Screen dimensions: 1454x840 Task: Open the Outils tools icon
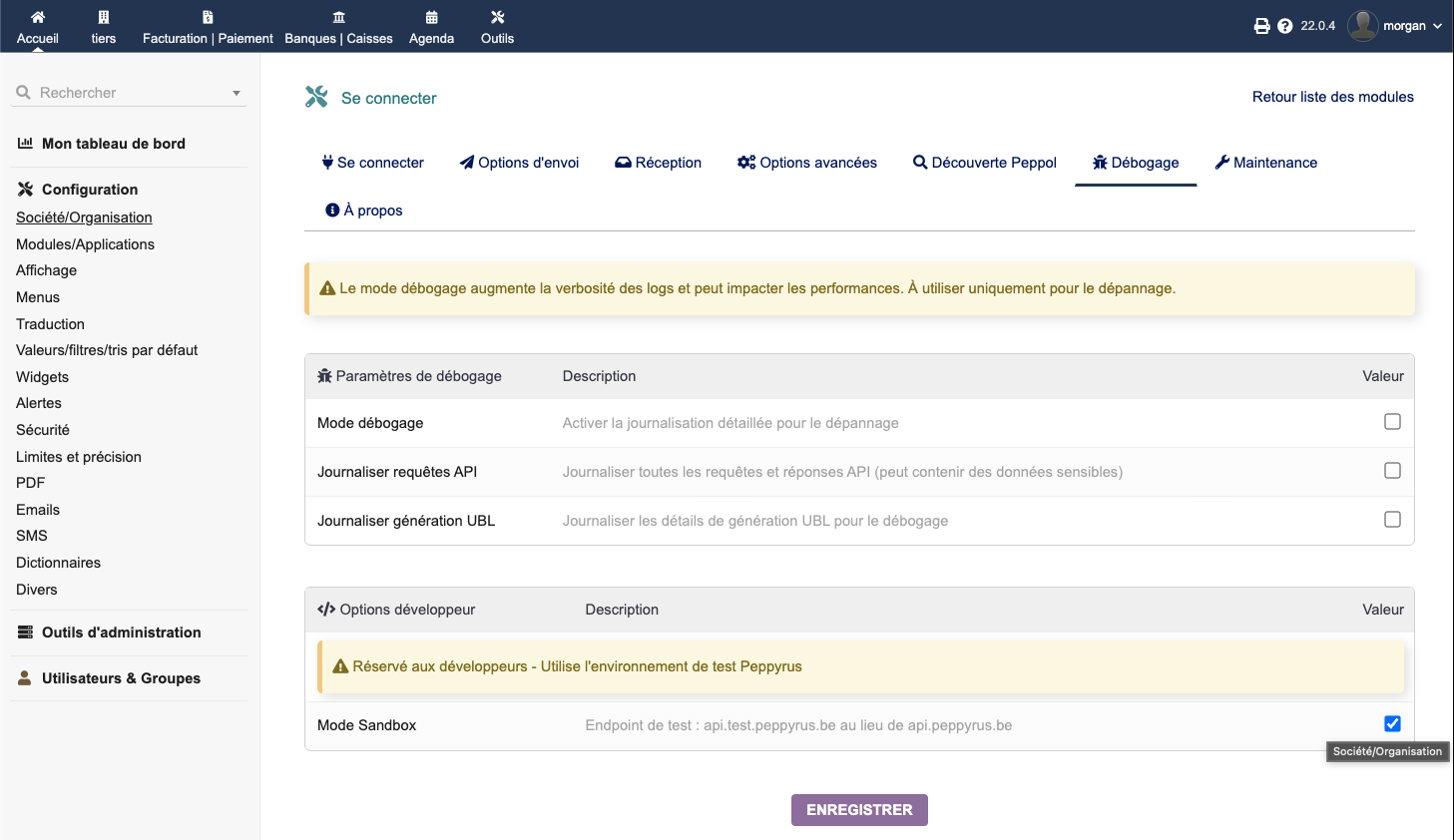click(x=497, y=17)
